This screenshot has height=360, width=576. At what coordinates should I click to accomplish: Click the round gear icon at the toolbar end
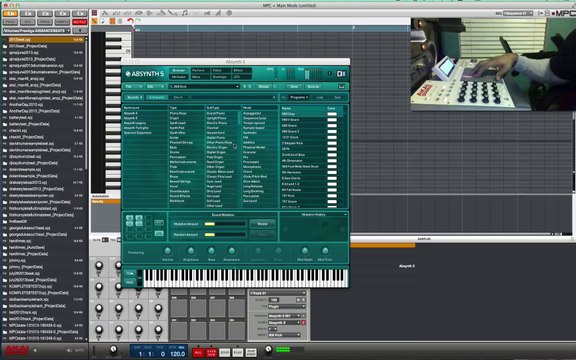(229, 13)
